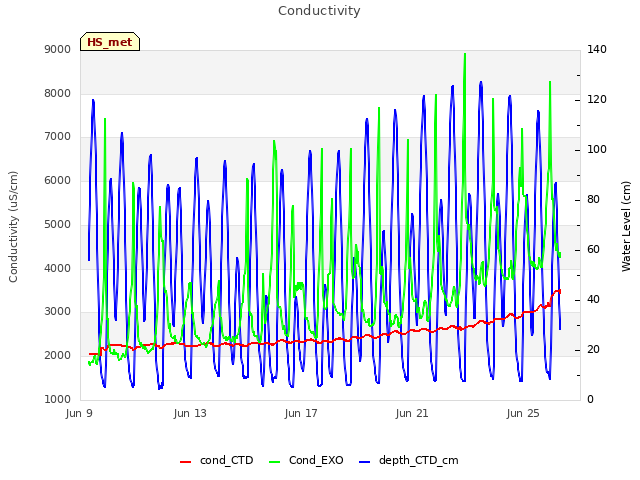Click the Water Level (cm) axis label
Image resolution: width=640 pixels, height=480 pixels.
pyautogui.click(x=626, y=227)
